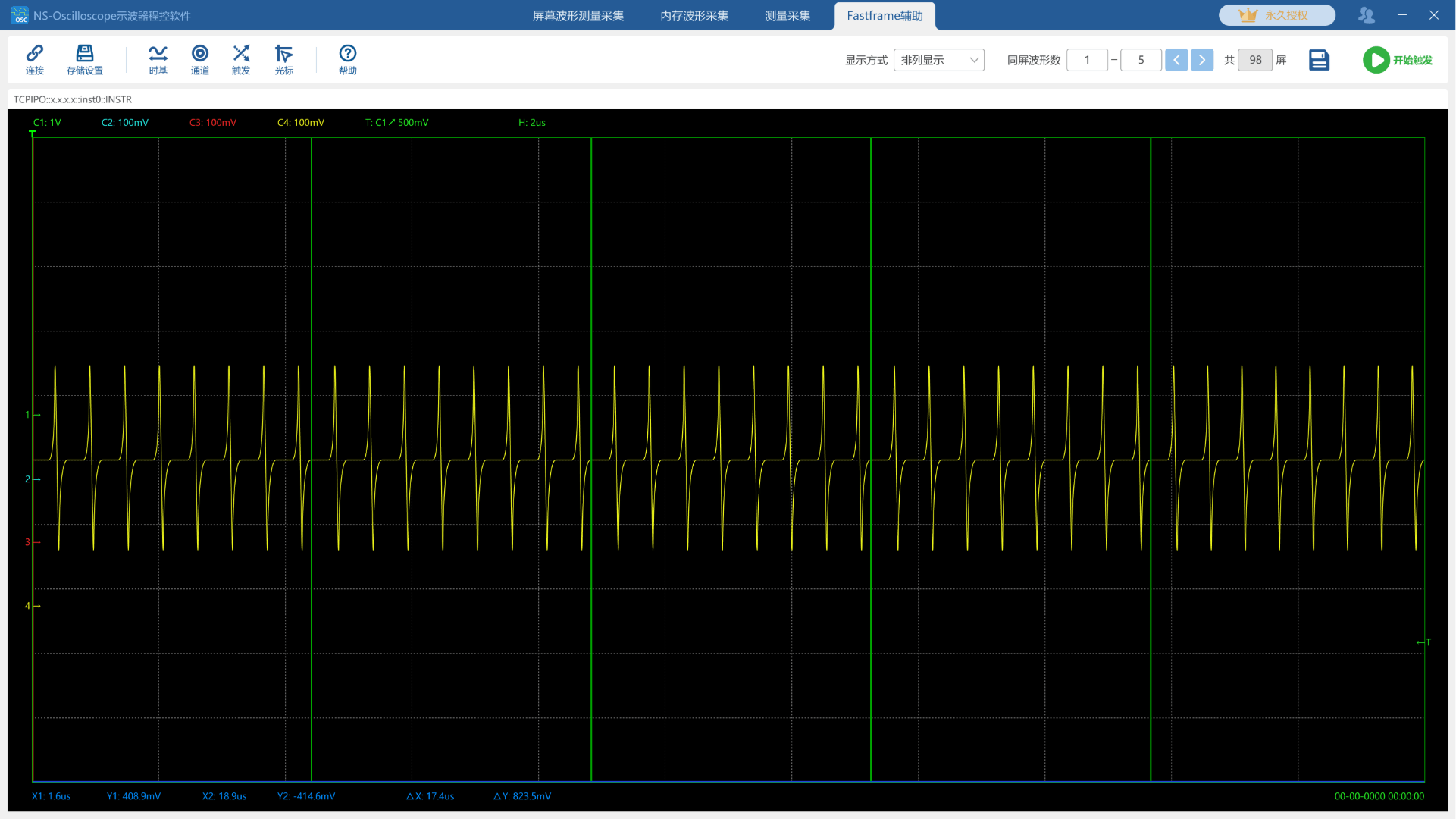The height and width of the screenshot is (819, 1456).
Task: Click the 永久授权 license badge
Action: point(1276,15)
